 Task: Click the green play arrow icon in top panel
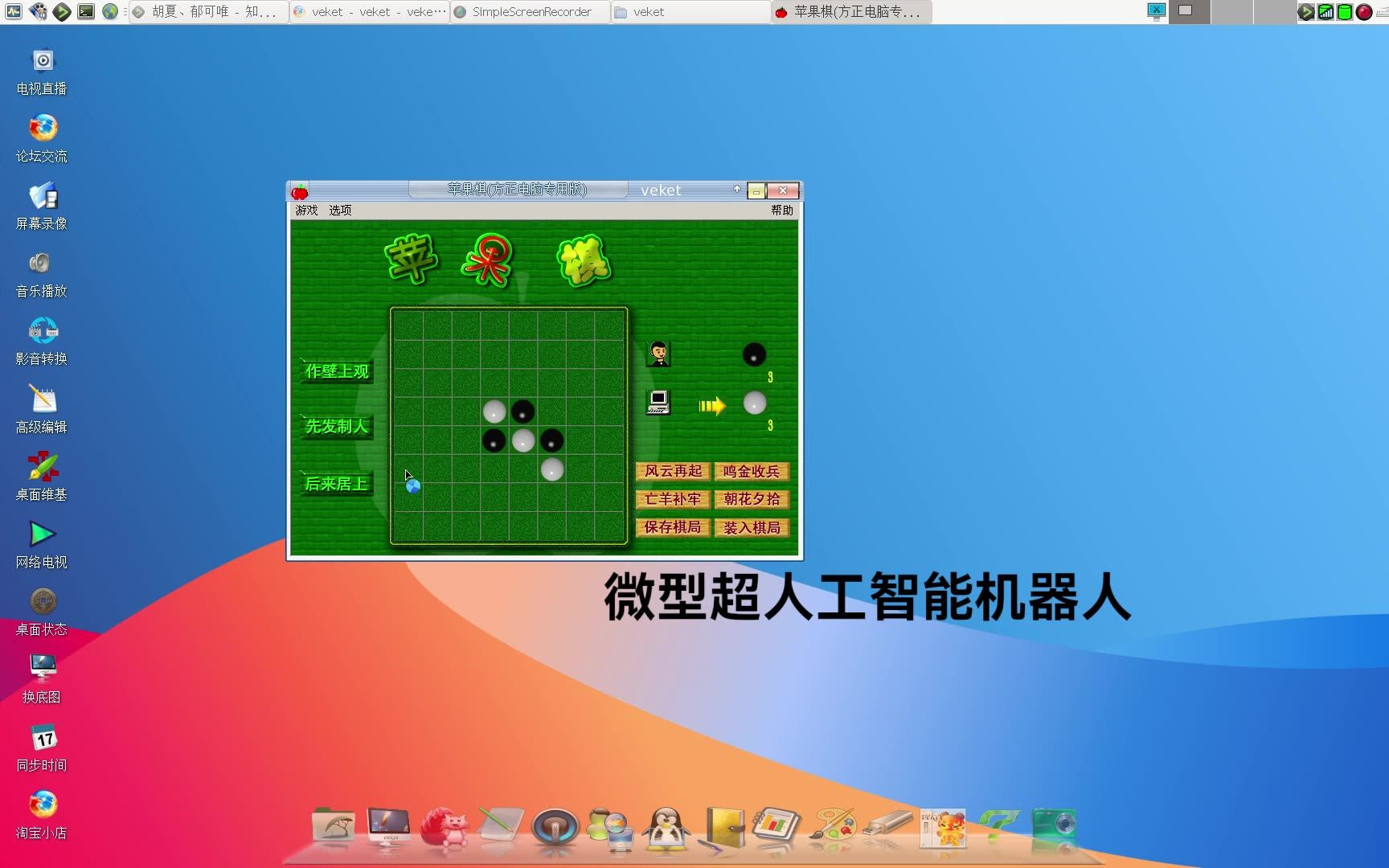62,11
